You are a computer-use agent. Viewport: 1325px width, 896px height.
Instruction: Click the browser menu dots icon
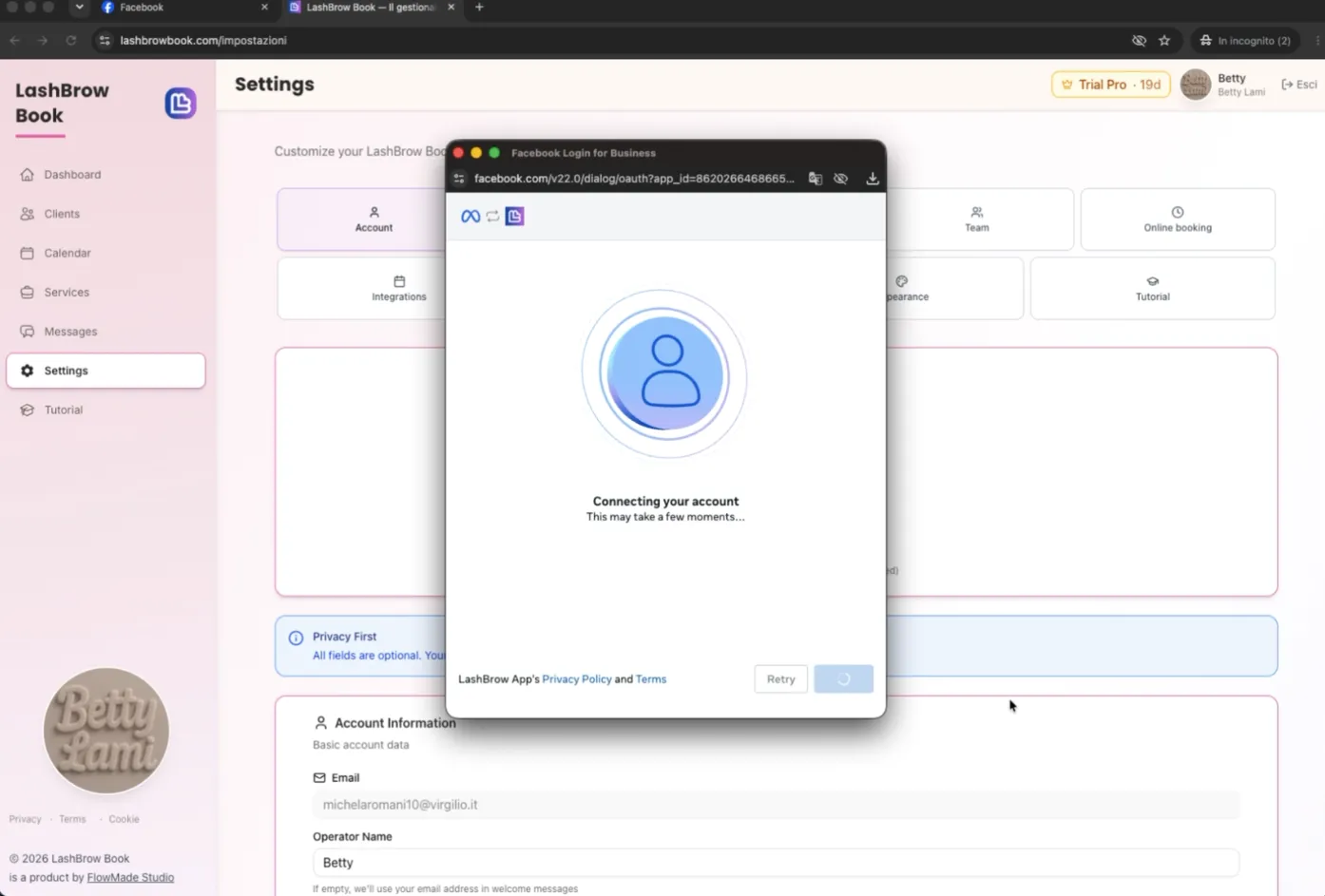point(1317,40)
